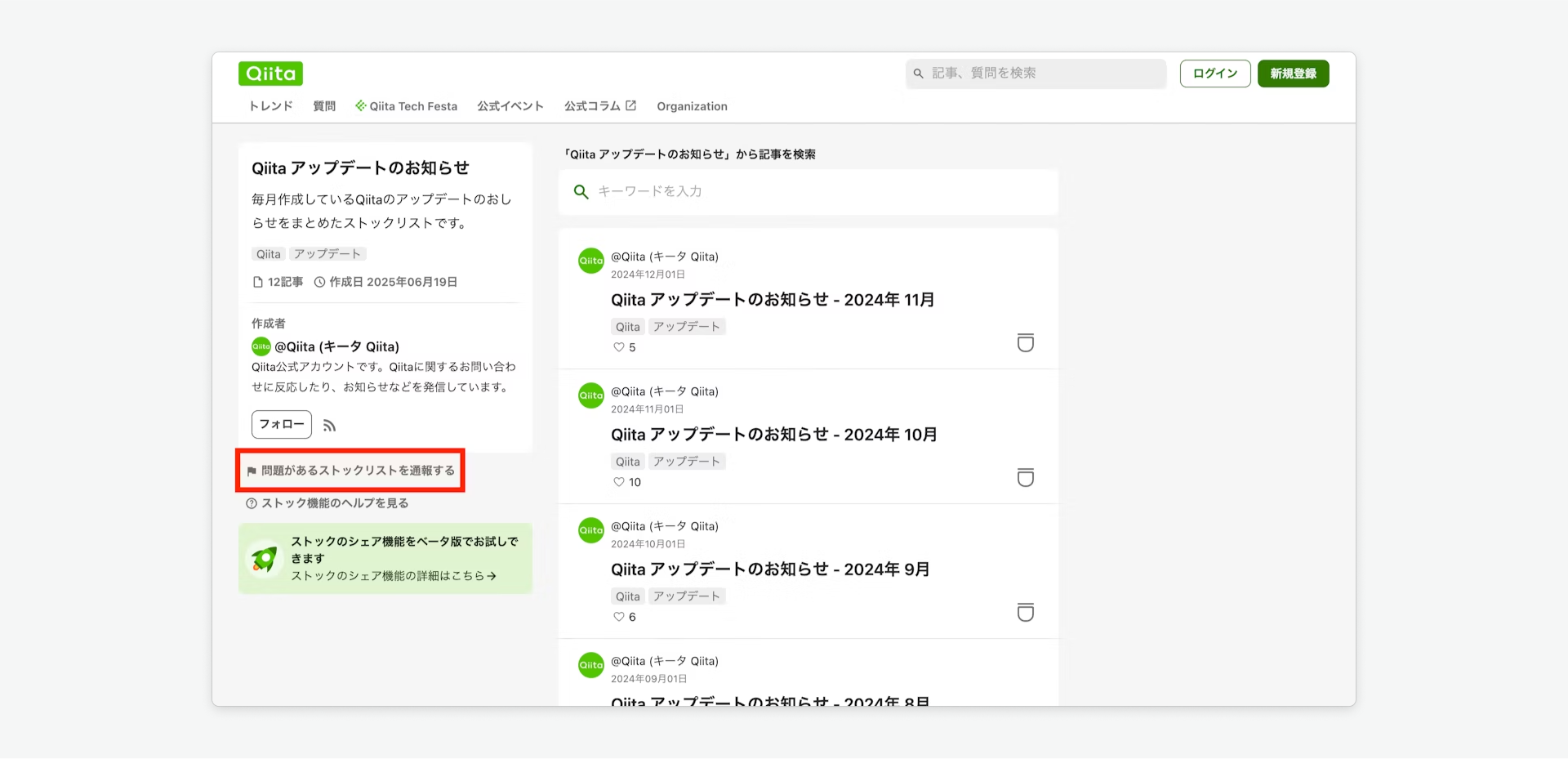The width and height of the screenshot is (1568, 759).
Task: Open the トレンド tab
Action: coord(270,106)
